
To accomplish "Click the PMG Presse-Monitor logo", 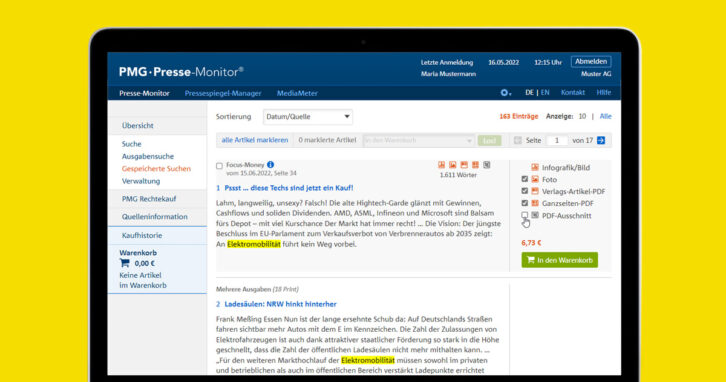I will (181, 72).
